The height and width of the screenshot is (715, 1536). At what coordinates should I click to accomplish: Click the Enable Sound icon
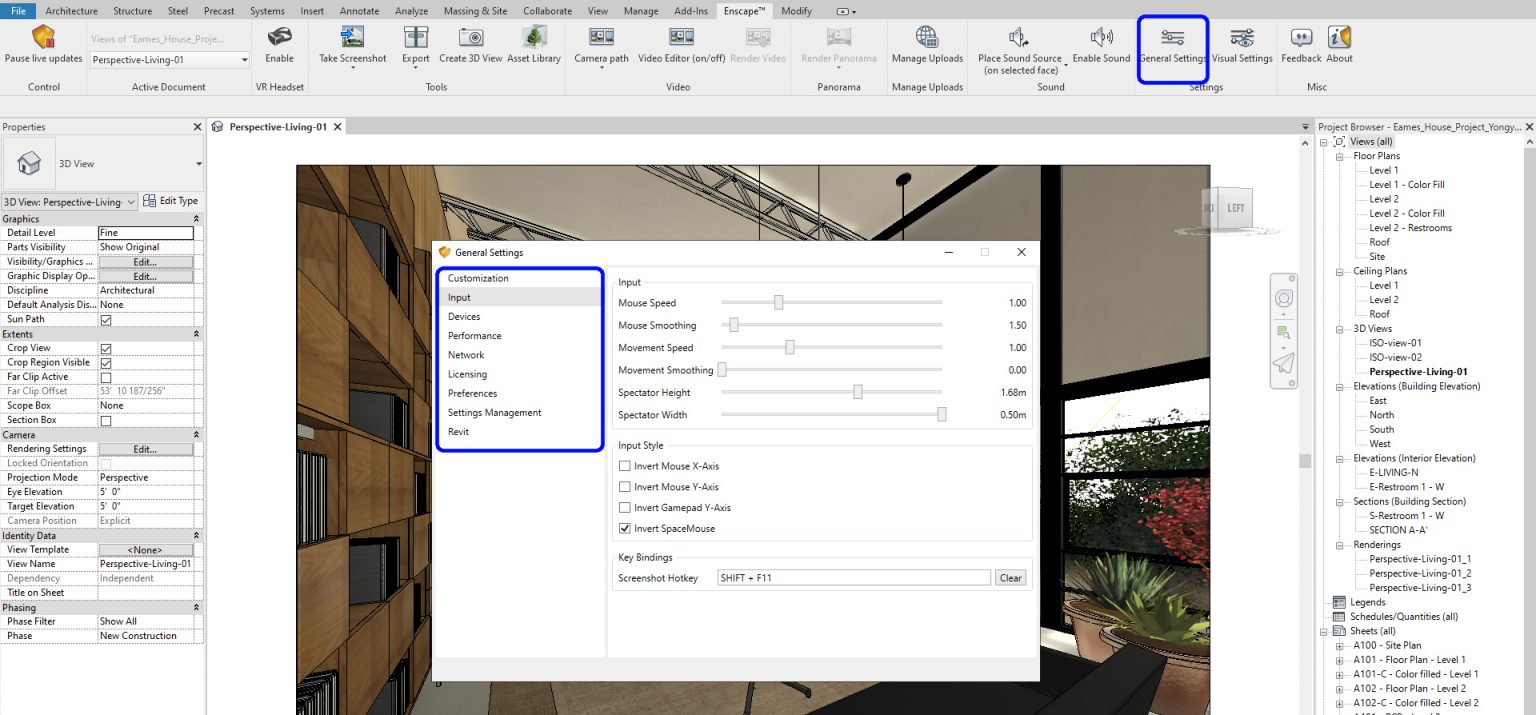tap(1101, 38)
